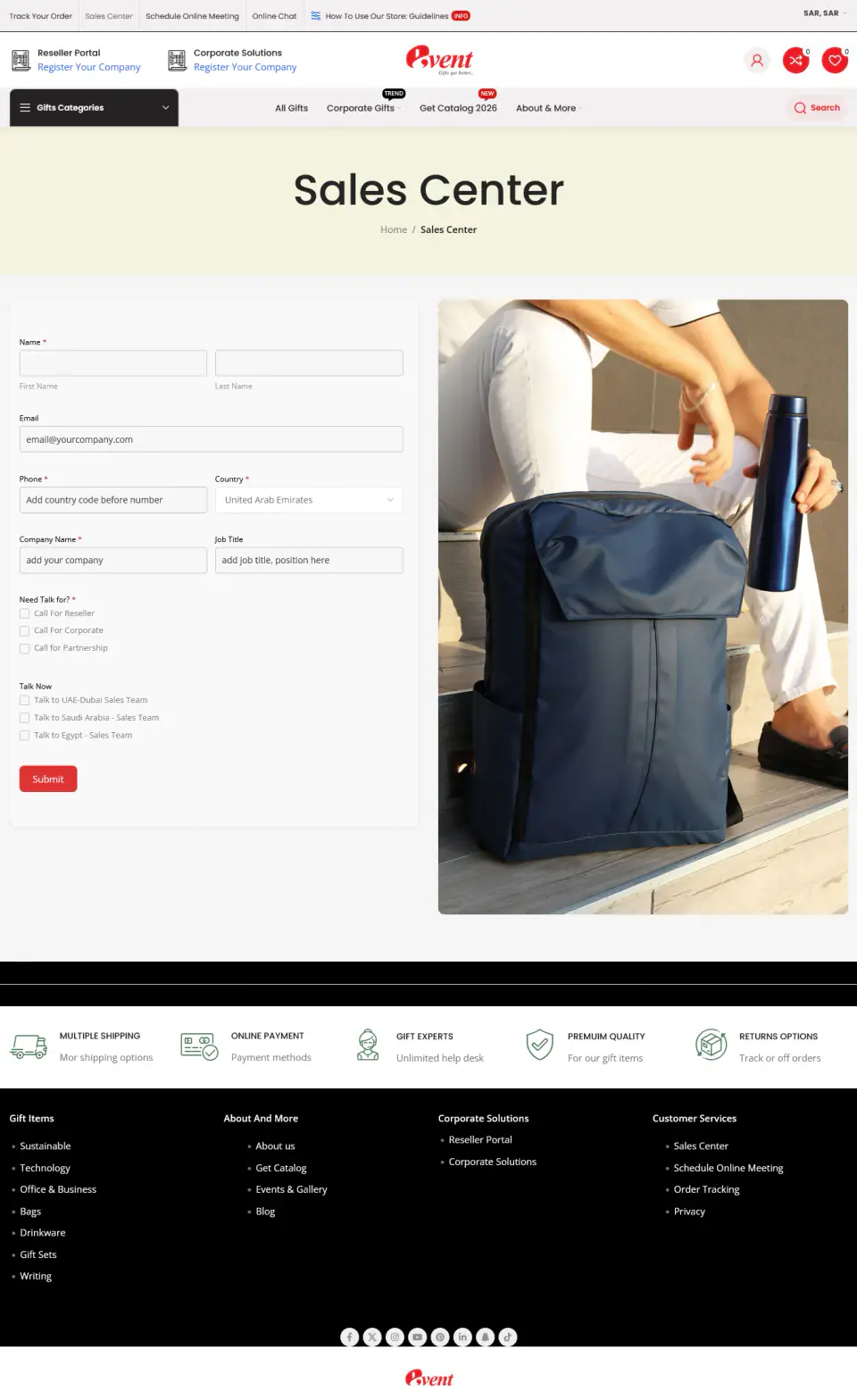Open the Country select dropdown
Image resolution: width=857 pixels, height=1400 pixels.
[309, 500]
